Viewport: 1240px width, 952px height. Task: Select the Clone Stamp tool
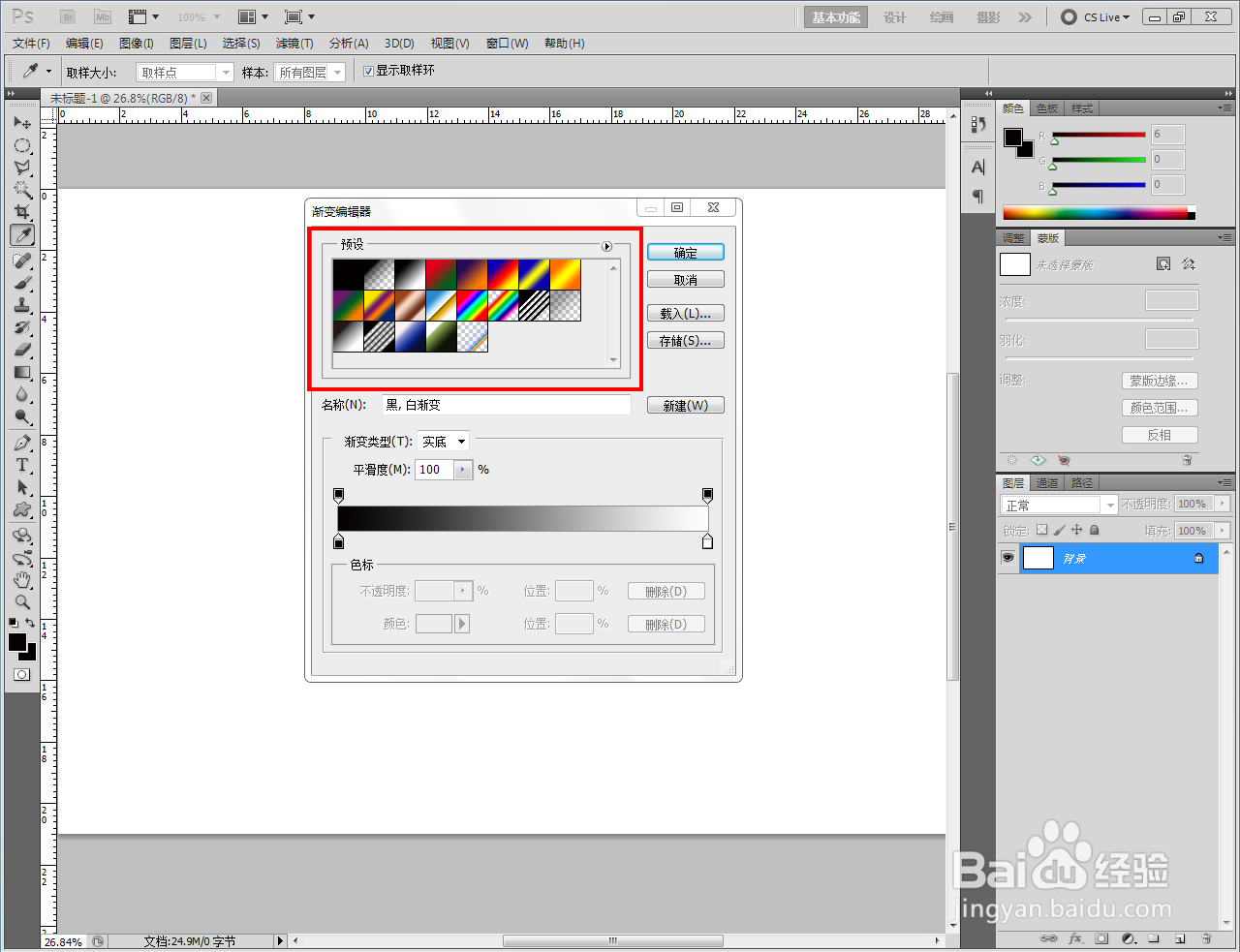22,305
